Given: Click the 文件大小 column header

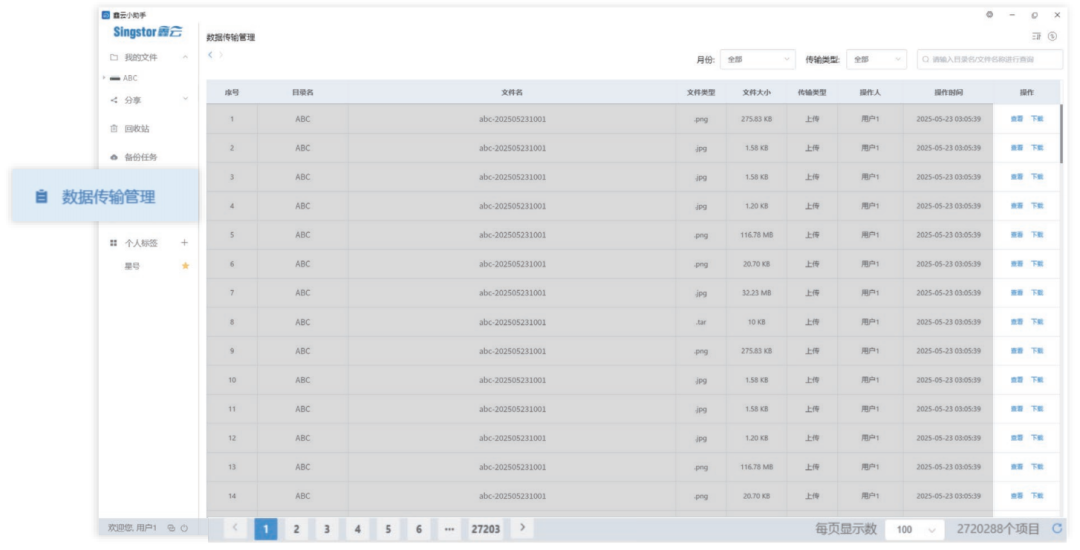Looking at the screenshot, I should pos(756,92).
